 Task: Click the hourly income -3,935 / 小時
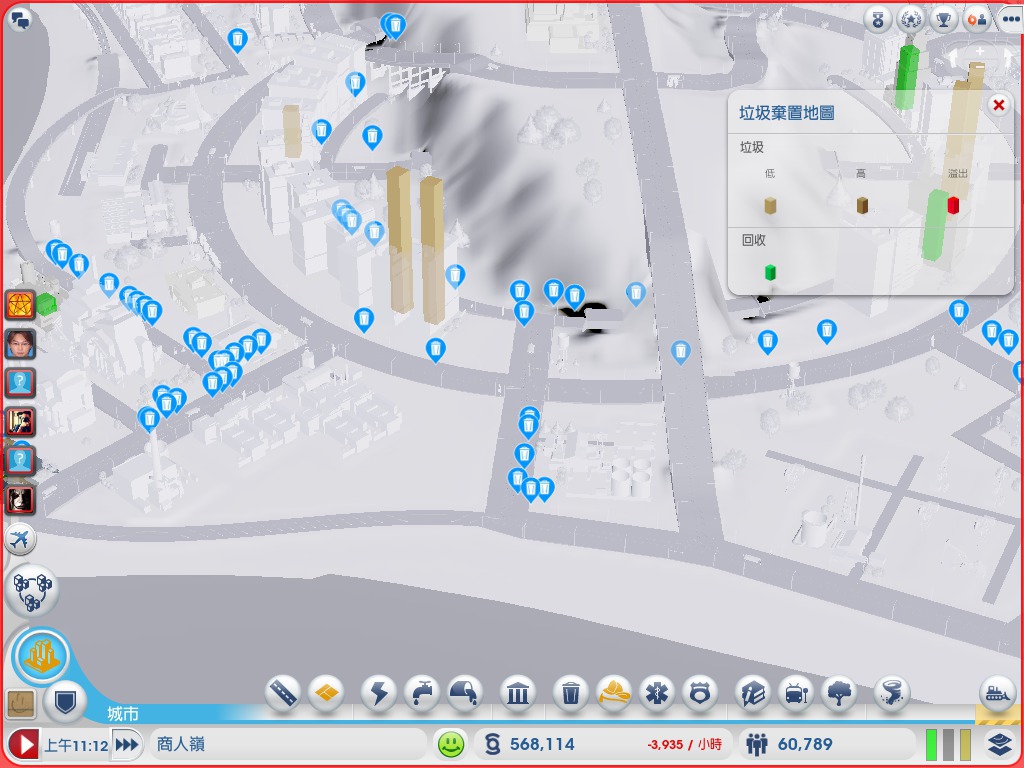[x=684, y=744]
